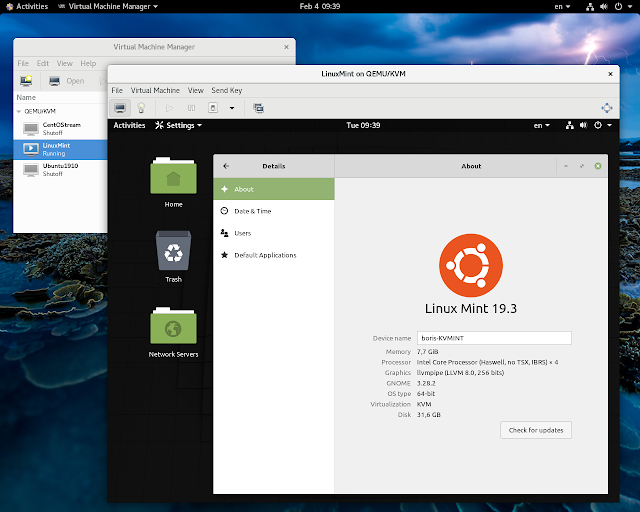Select About in Details sidebar

pyautogui.click(x=273, y=189)
